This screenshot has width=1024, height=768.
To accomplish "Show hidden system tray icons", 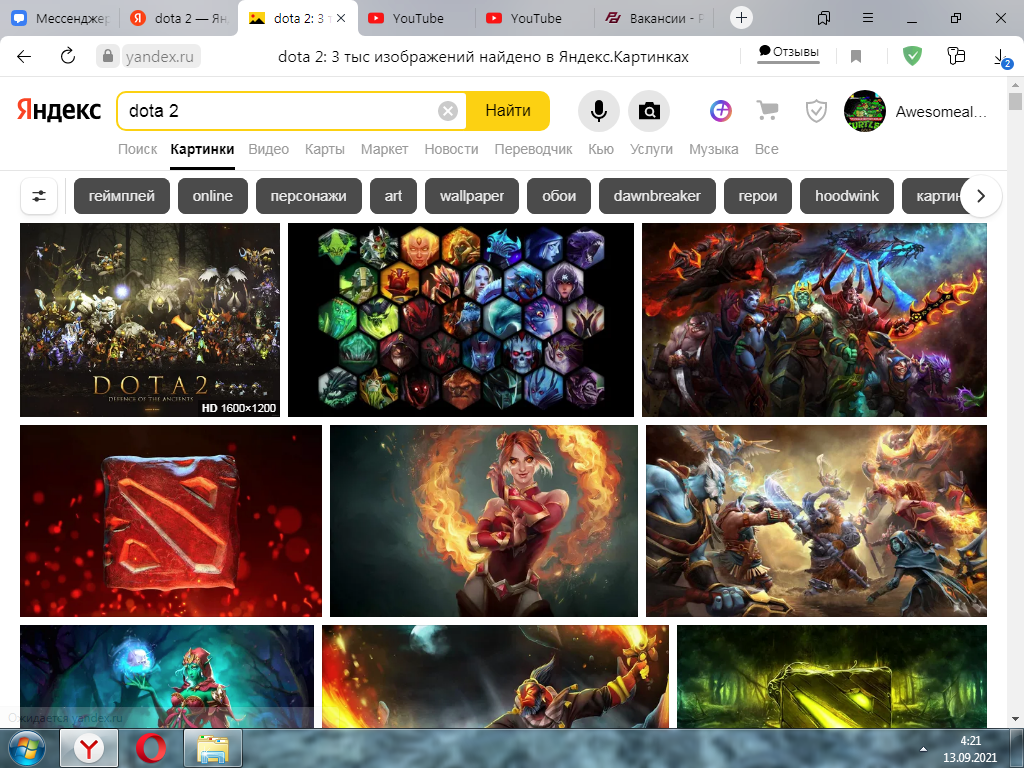I will pyautogui.click(x=923, y=749).
